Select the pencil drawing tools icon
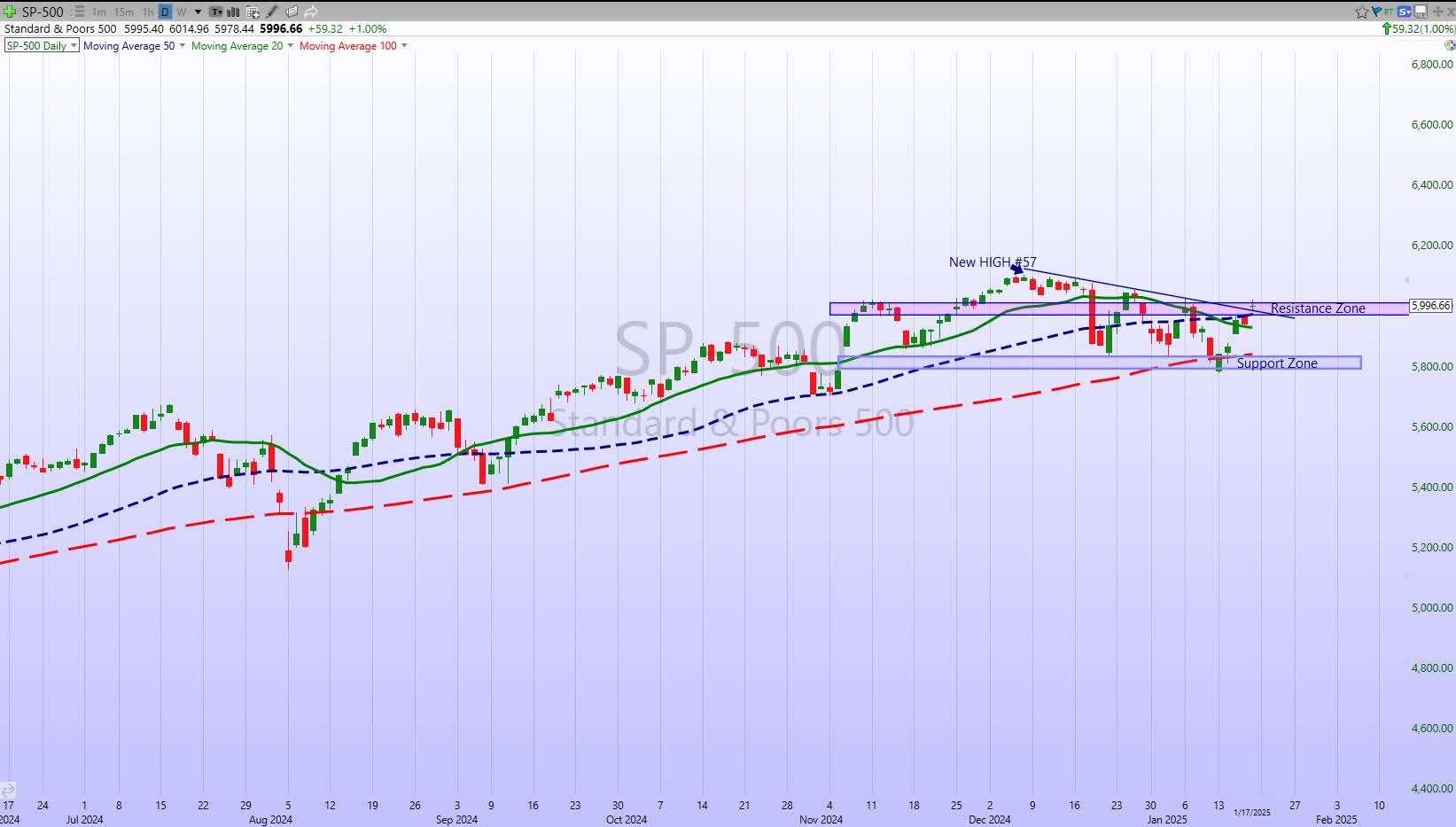Viewport: 1456px width, 827px height. point(272,12)
